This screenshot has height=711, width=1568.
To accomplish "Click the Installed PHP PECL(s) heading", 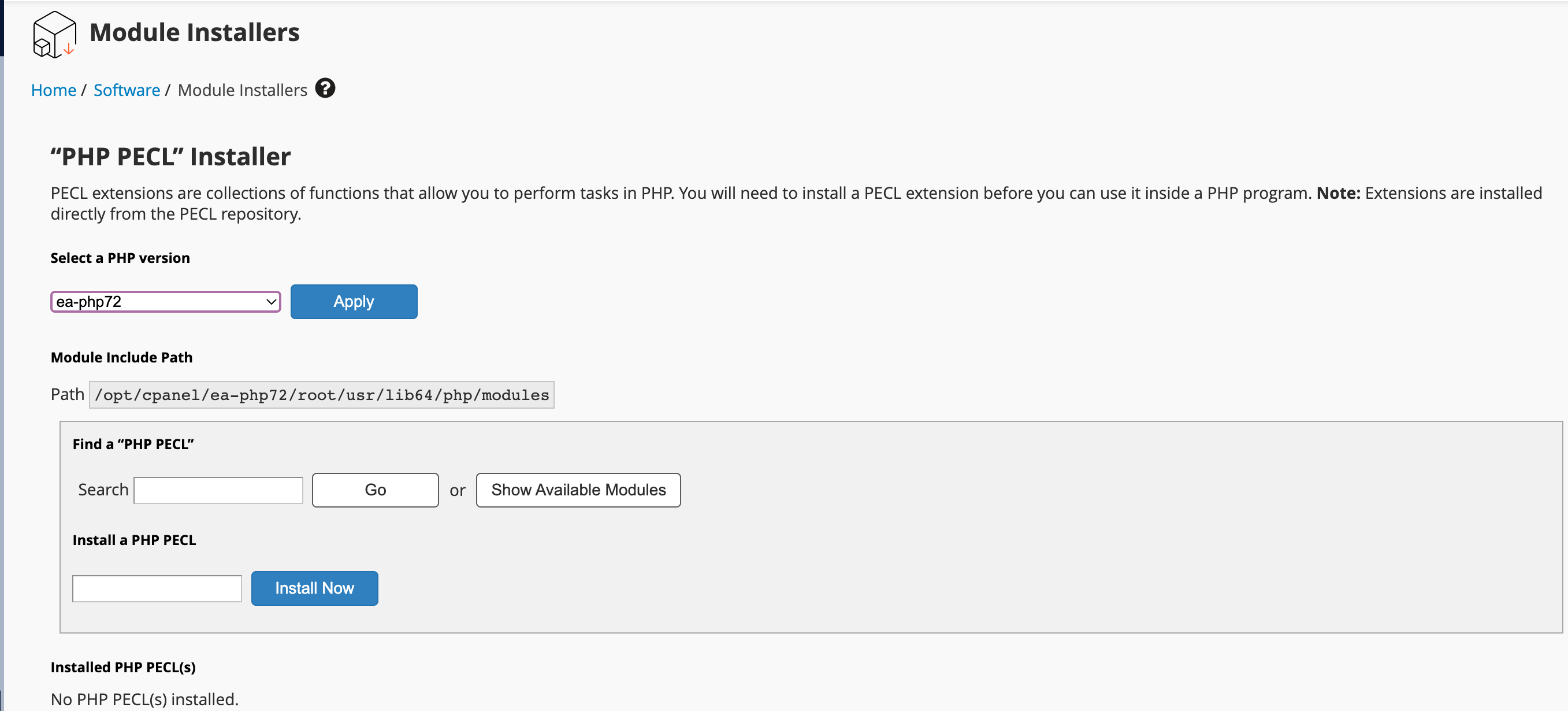I will tap(123, 666).
